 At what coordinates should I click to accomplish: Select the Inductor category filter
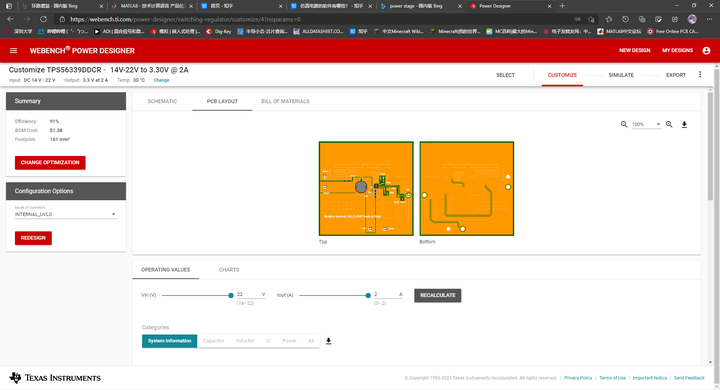point(245,341)
